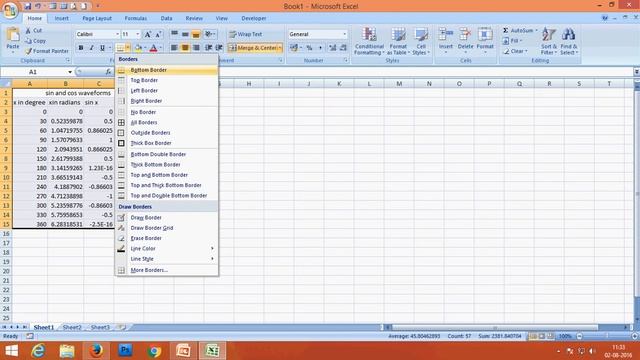
Task: Click the formula bar input
Action: [x=373, y=72]
